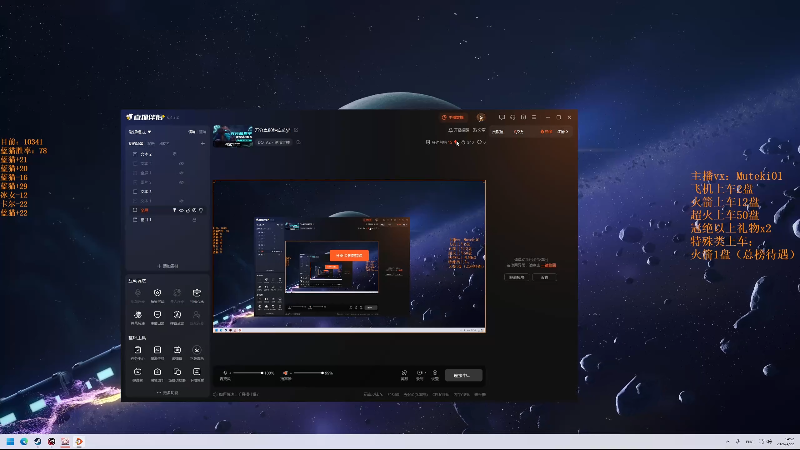The width and height of the screenshot is (800, 450).
Task: Click the first icon left of the start button
Action: tap(404, 375)
